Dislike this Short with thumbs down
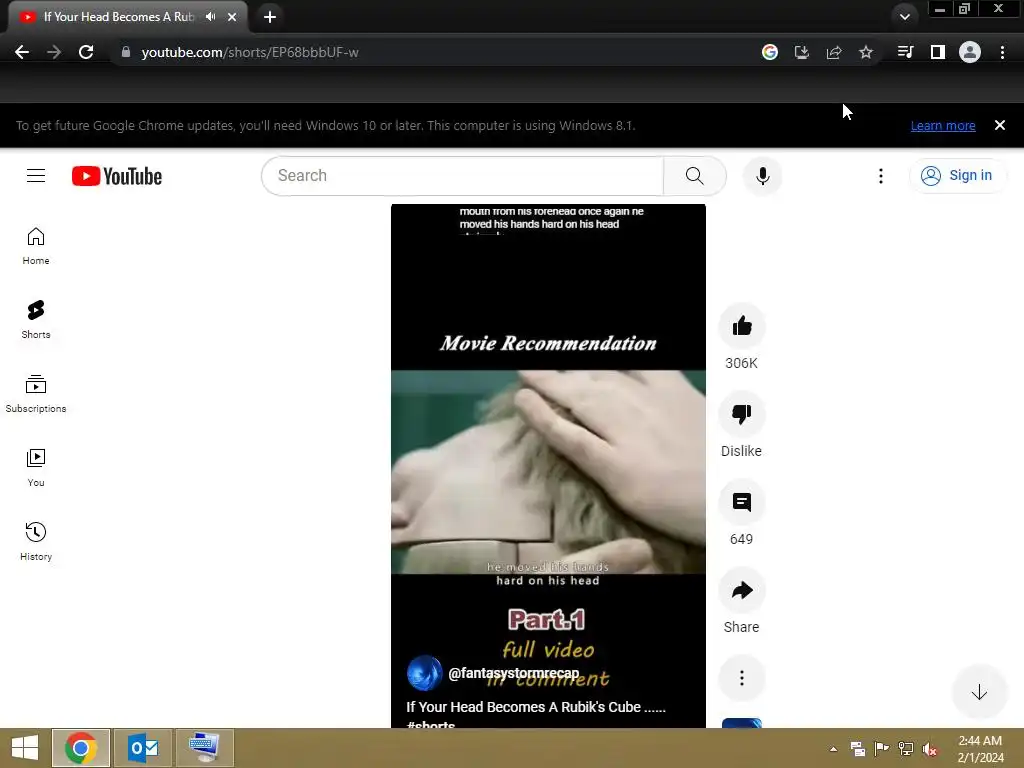Viewport: 1024px width, 768px height. [x=741, y=414]
